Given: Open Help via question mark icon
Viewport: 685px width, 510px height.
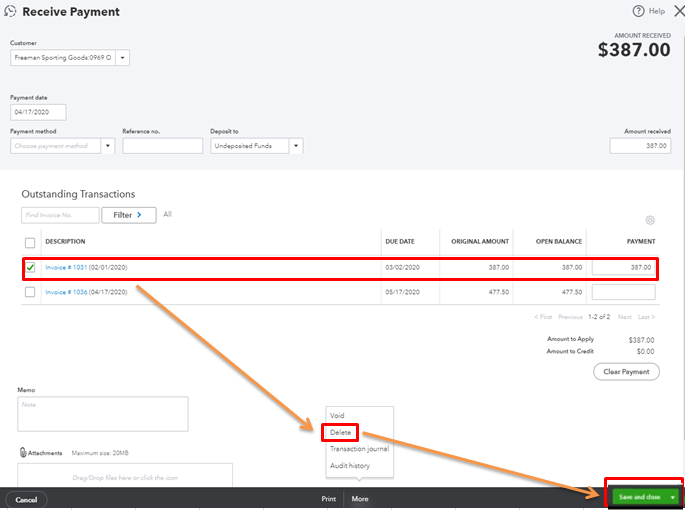Looking at the screenshot, I should (638, 11).
